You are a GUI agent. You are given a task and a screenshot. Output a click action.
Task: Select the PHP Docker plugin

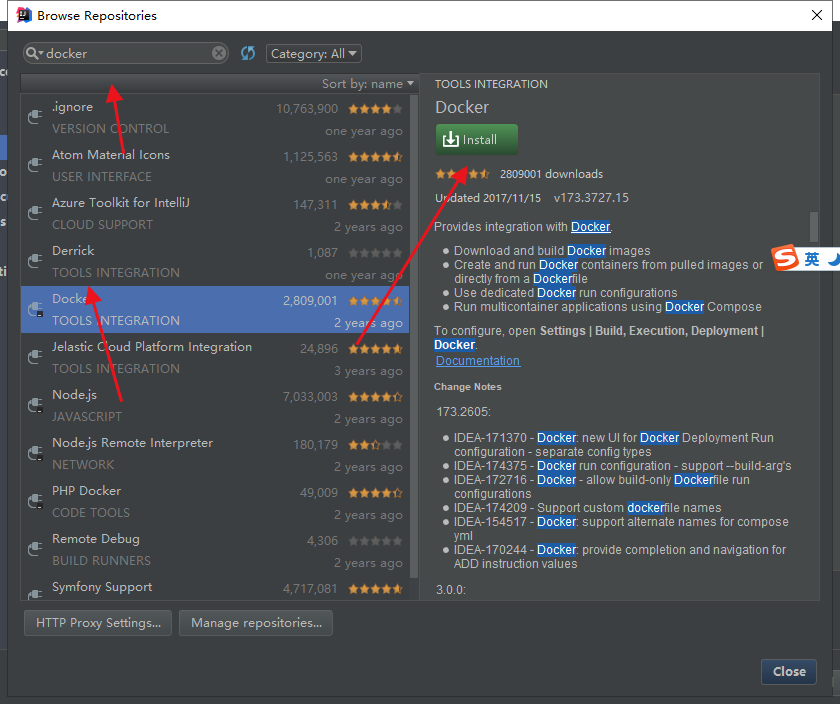[x=215, y=501]
